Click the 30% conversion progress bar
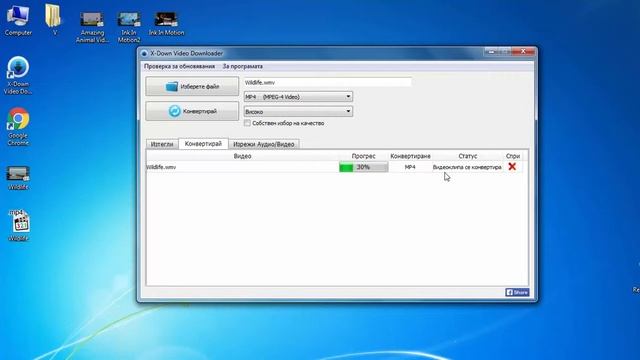 (x=364, y=167)
